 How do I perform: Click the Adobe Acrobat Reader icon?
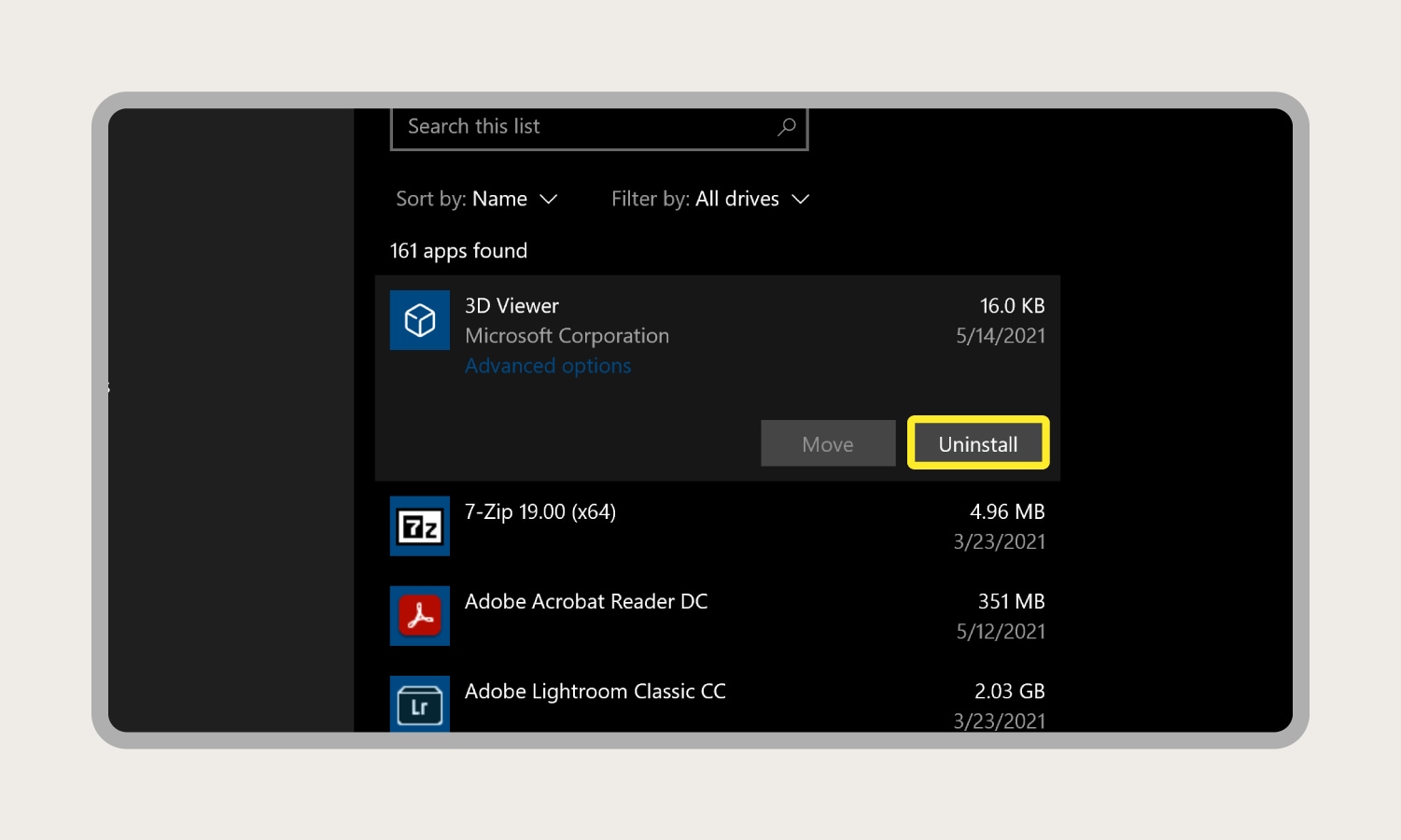tap(419, 616)
